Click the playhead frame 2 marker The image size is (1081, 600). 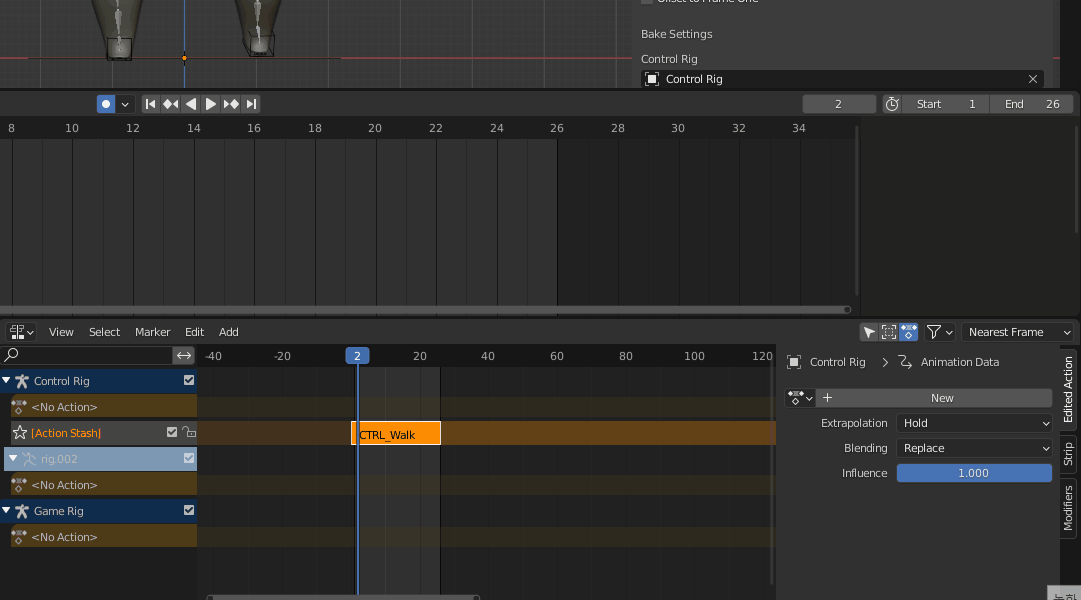[357, 356]
